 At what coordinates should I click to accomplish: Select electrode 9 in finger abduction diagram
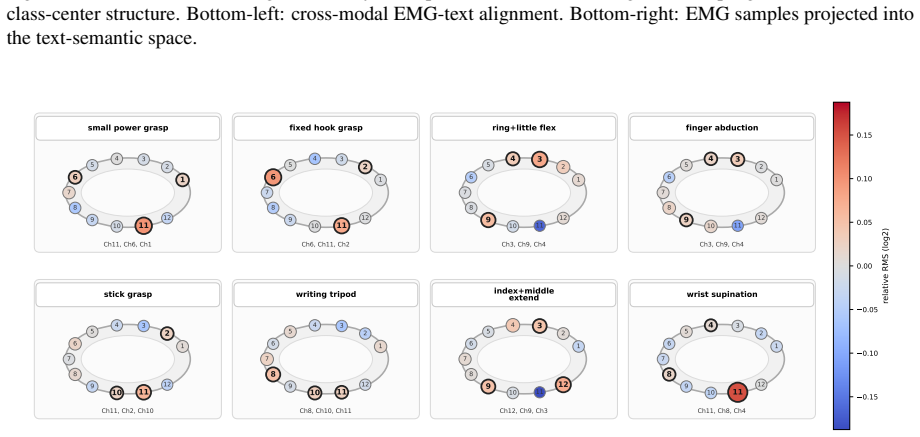pyautogui.click(x=685, y=221)
